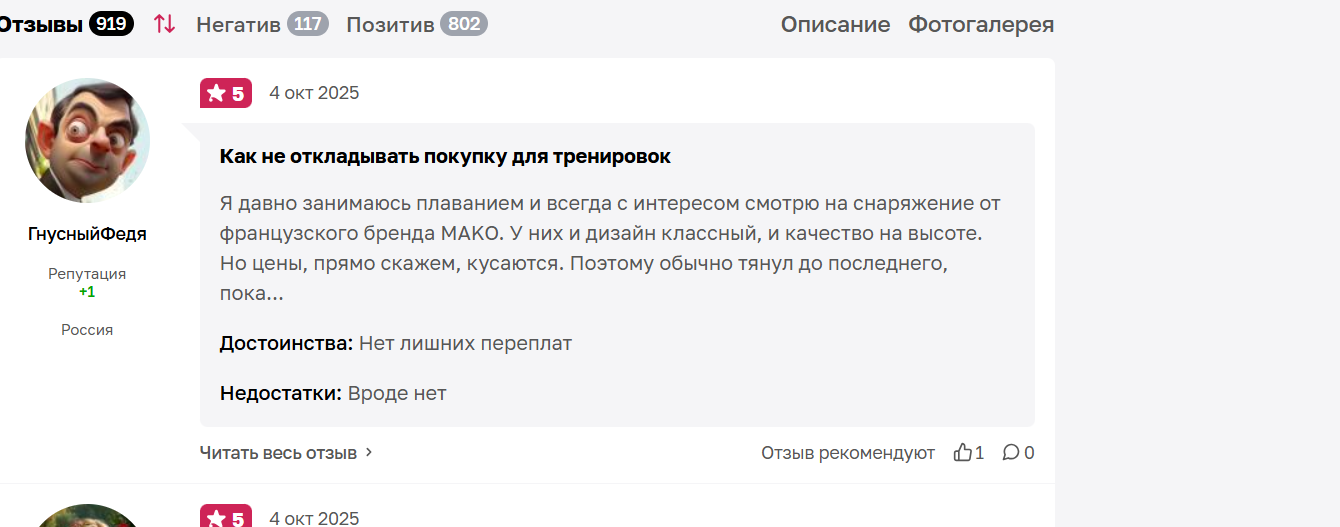Filter reviews by Негатив 117
The height and width of the screenshot is (527, 1340).
tap(262, 24)
